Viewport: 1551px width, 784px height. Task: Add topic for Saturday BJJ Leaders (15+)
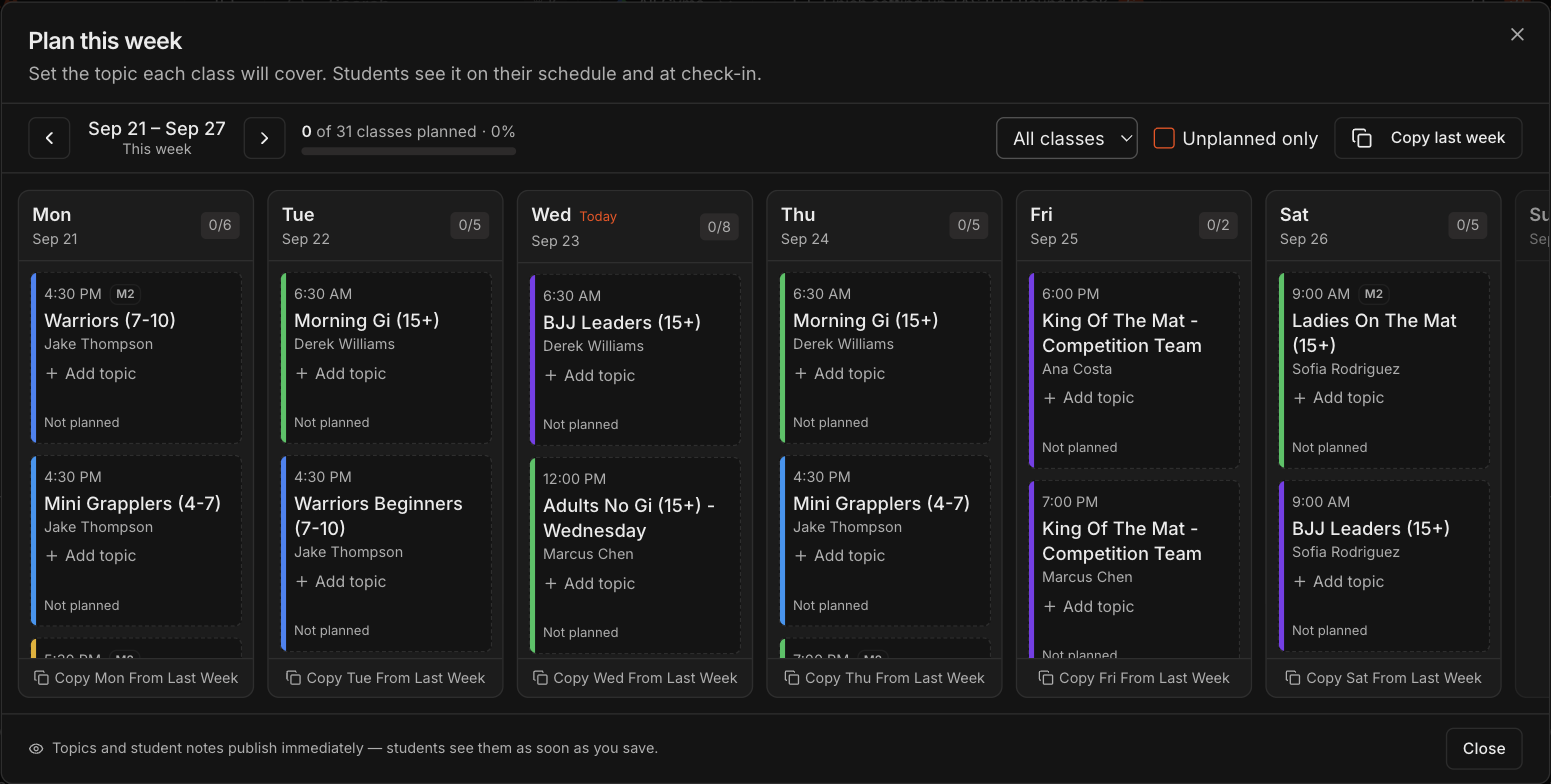[1338, 581]
